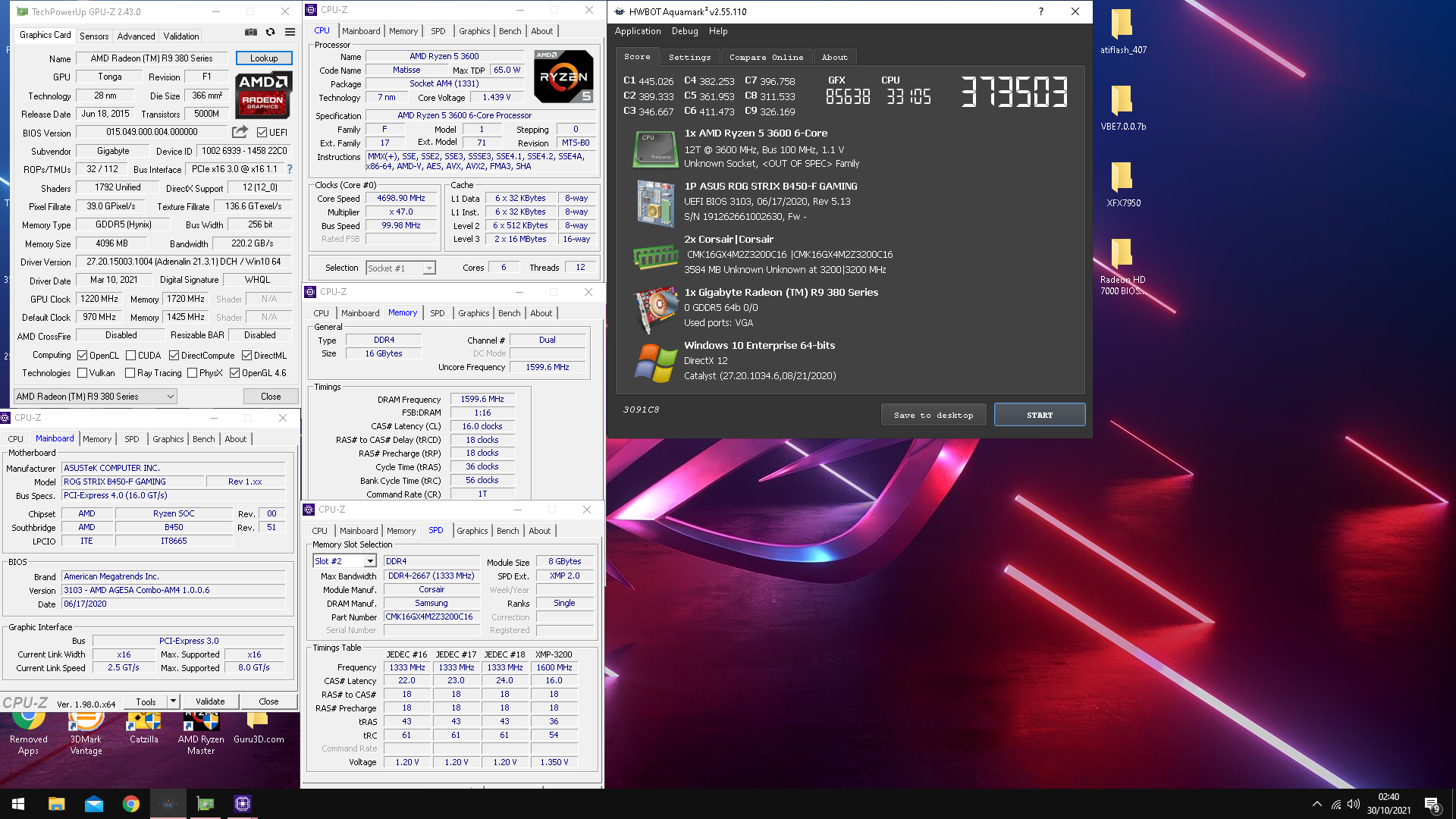
Task: Show hidden system tray icons
Action: click(x=1316, y=804)
